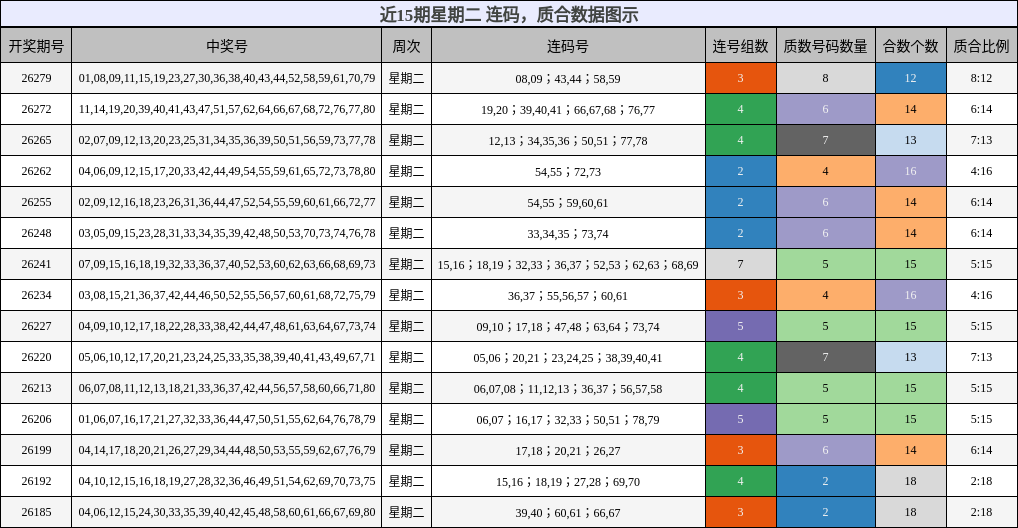The width and height of the screenshot is (1018, 528).
Task: Select draw number 26279
Action: [x=36, y=78]
